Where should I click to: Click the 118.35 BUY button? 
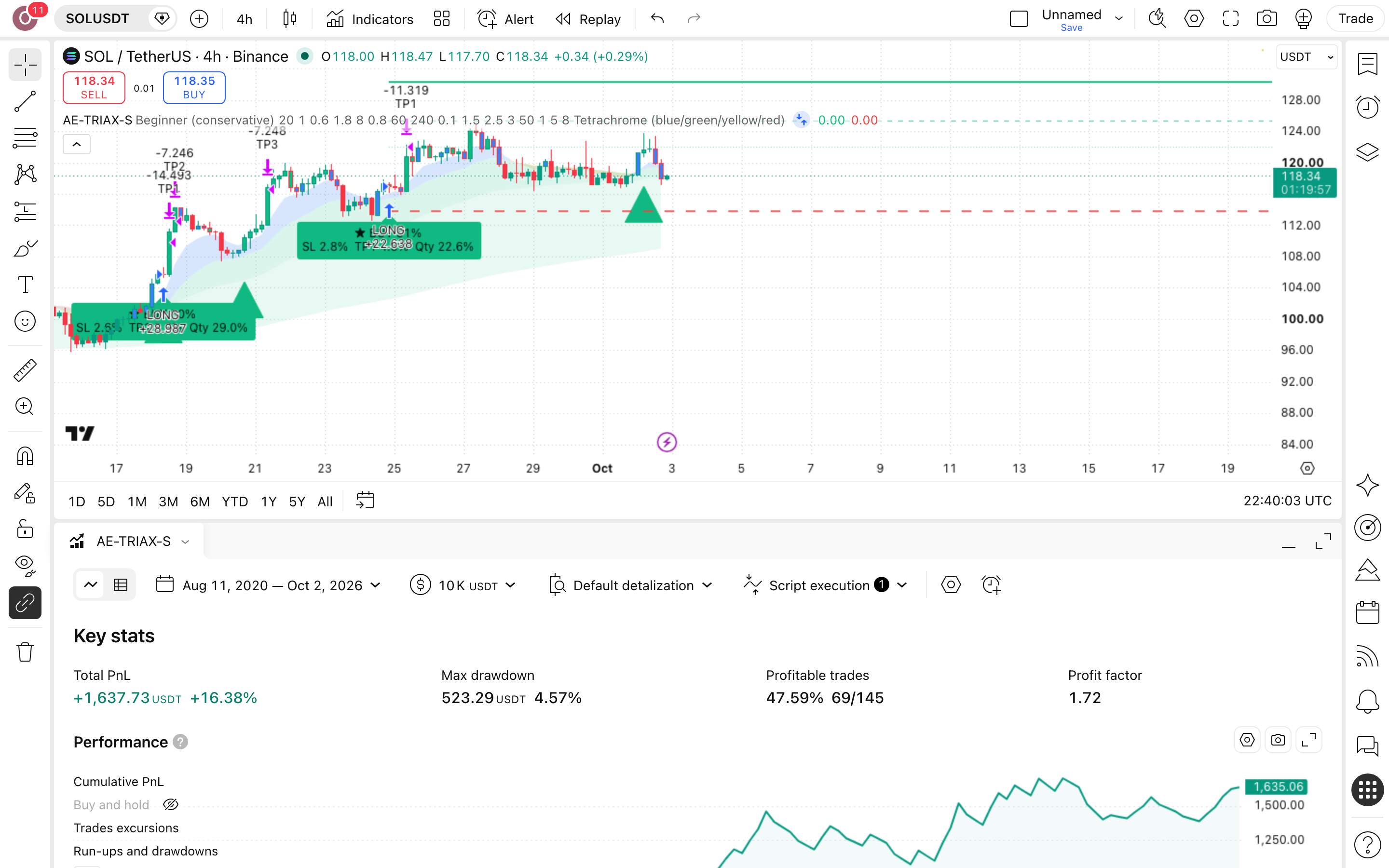[x=194, y=87]
